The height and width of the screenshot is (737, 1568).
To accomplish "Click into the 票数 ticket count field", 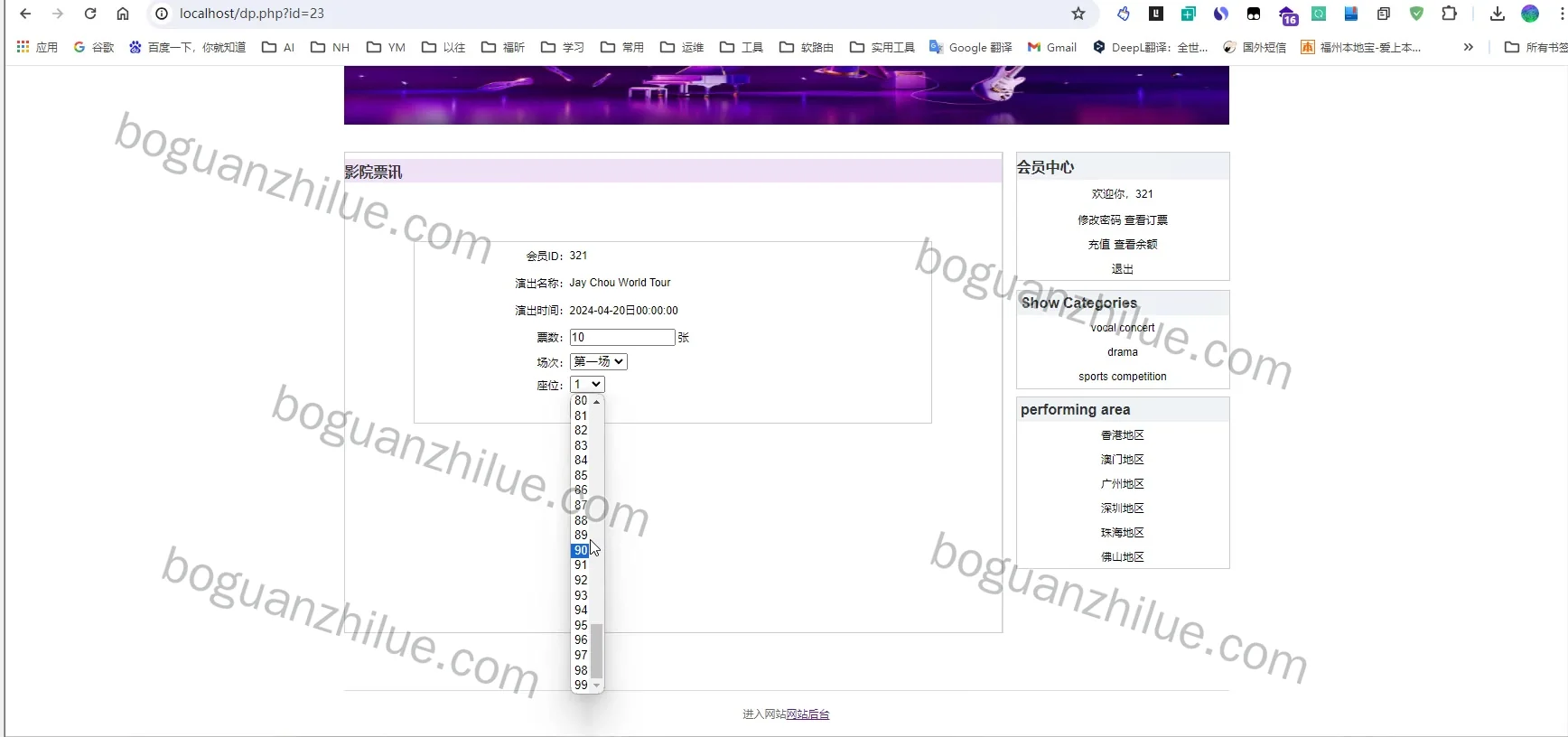I will point(622,337).
